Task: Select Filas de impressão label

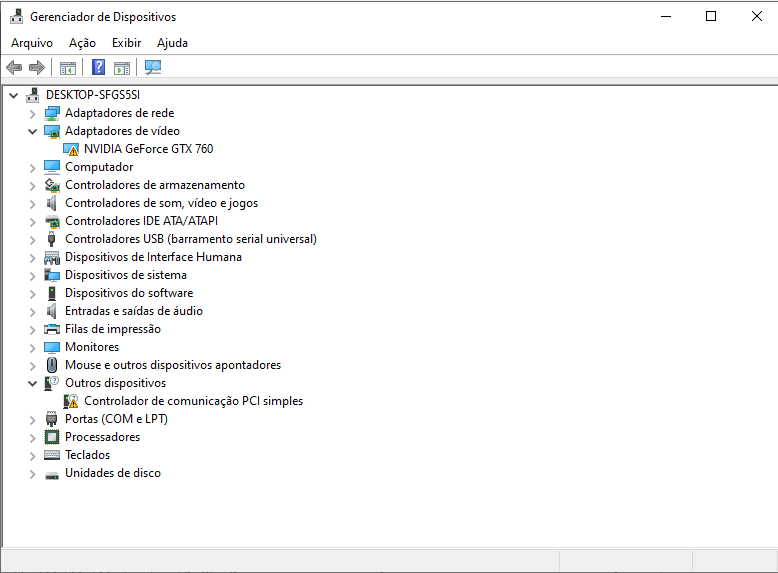Action: pos(113,329)
